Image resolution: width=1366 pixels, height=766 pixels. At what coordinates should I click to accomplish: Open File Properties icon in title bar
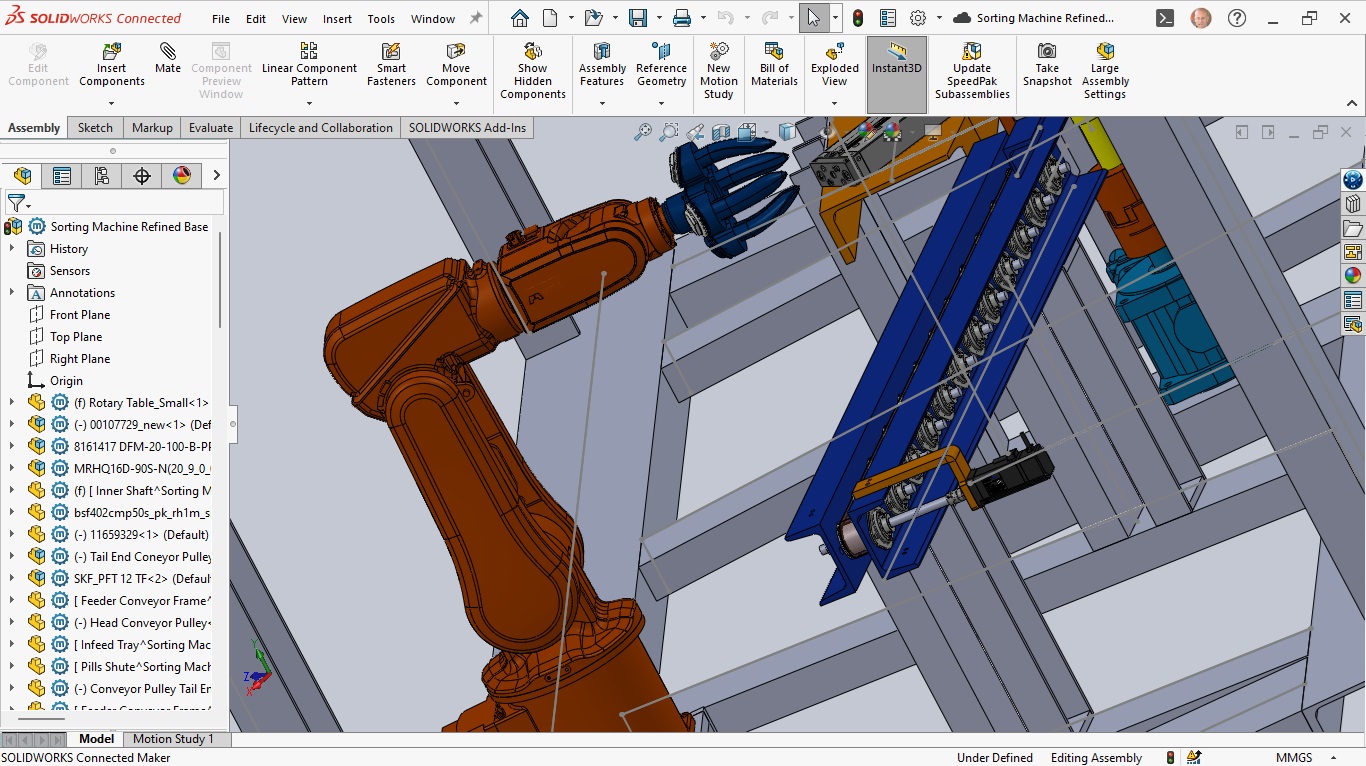(888, 18)
